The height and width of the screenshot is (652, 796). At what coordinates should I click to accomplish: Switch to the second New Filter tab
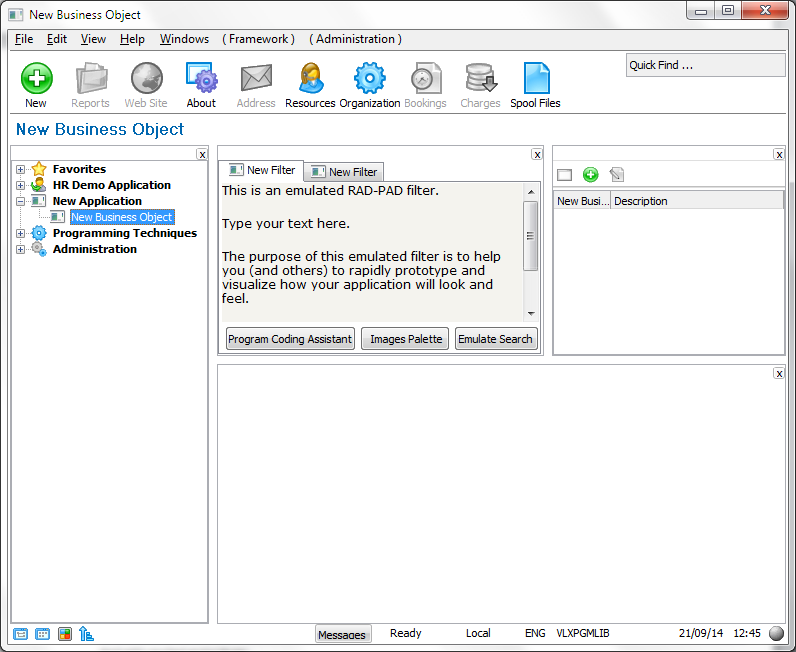(x=344, y=172)
